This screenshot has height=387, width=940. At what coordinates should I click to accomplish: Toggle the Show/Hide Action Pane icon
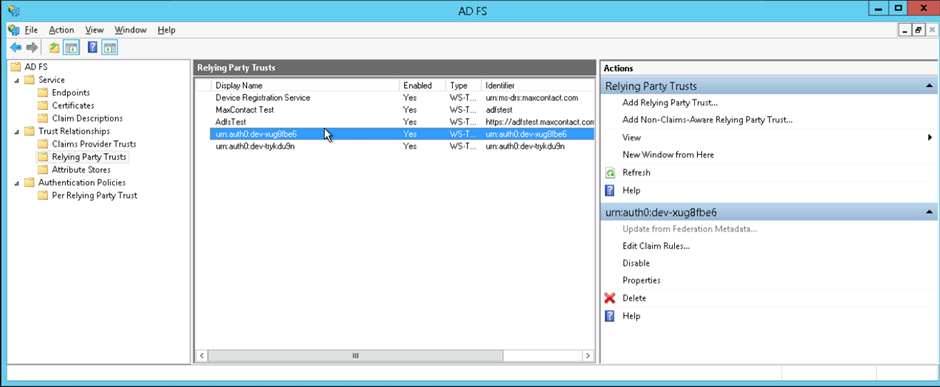click(110, 47)
